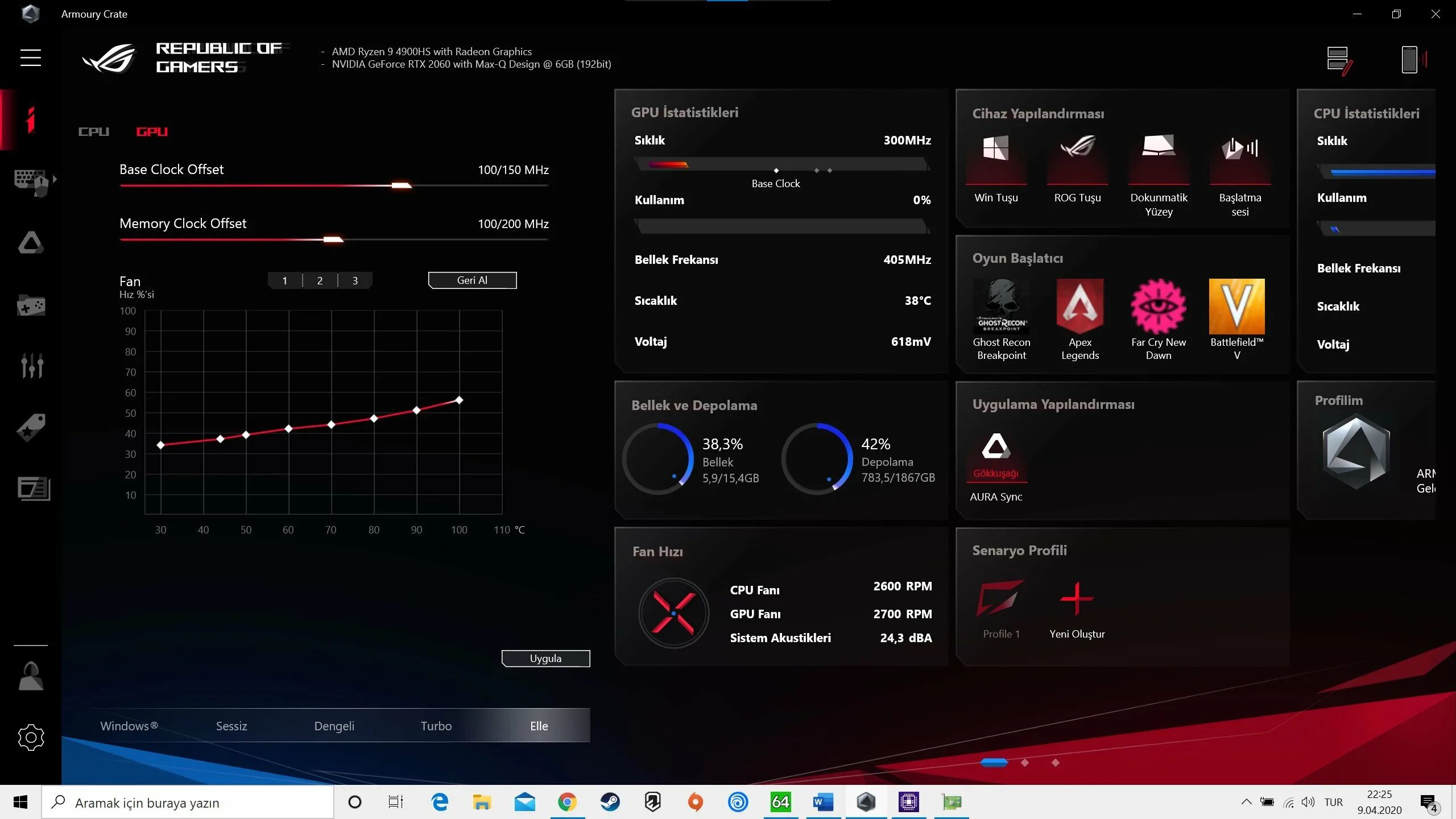1456x819 pixels.
Task: Open the Featured deals tag sidebar icon
Action: coord(31,427)
